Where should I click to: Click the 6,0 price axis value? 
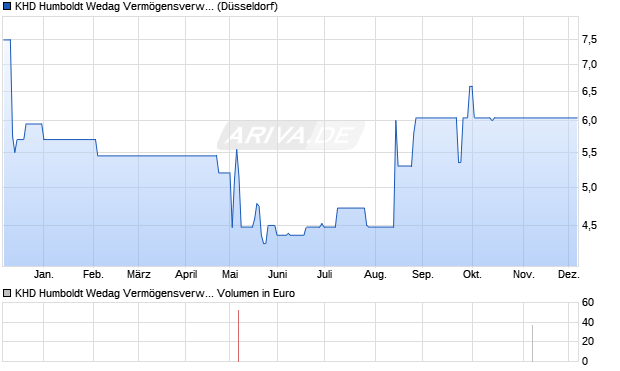[x=589, y=121]
